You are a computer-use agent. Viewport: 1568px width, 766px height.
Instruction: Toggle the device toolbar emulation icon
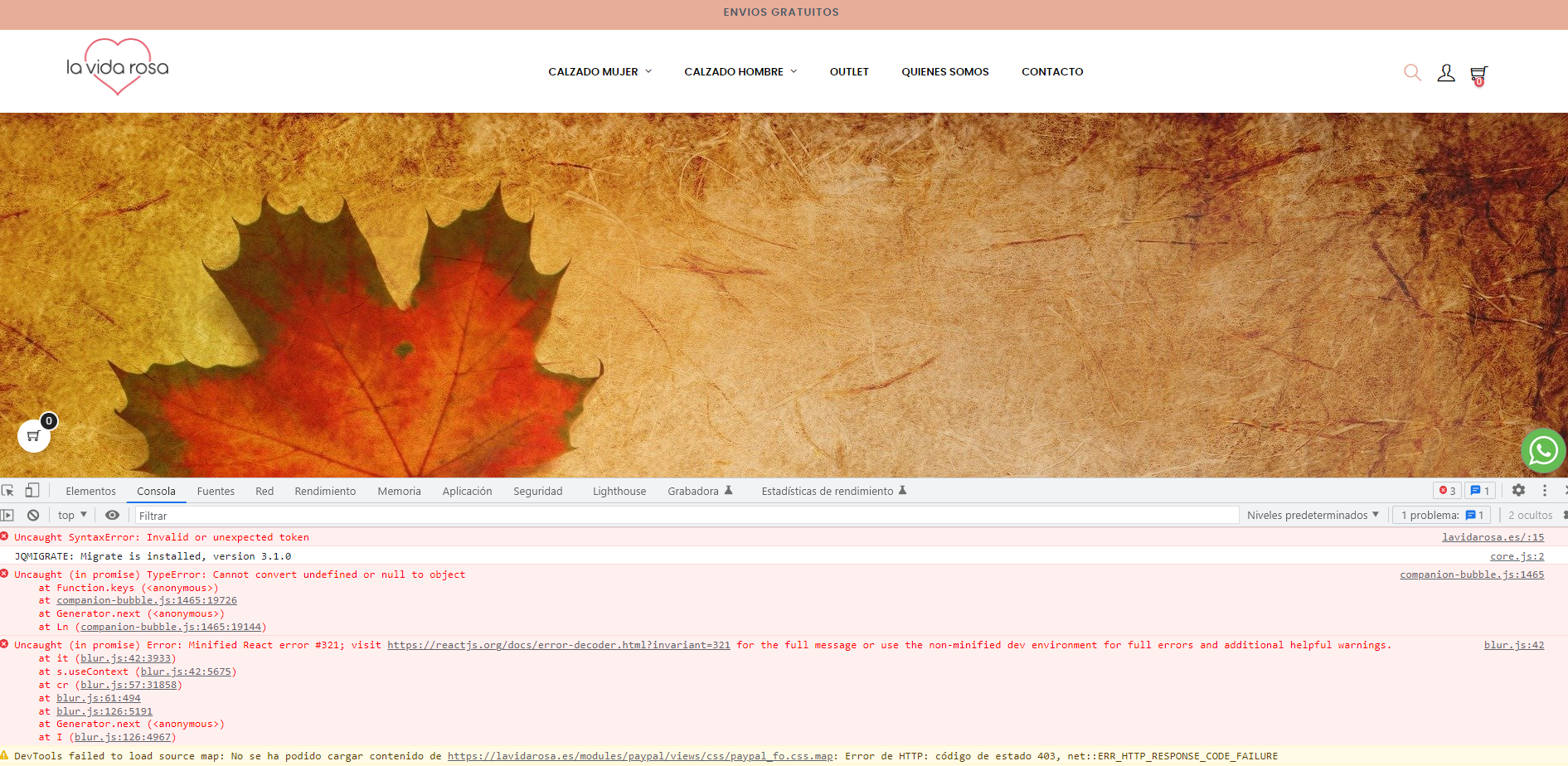(32, 491)
